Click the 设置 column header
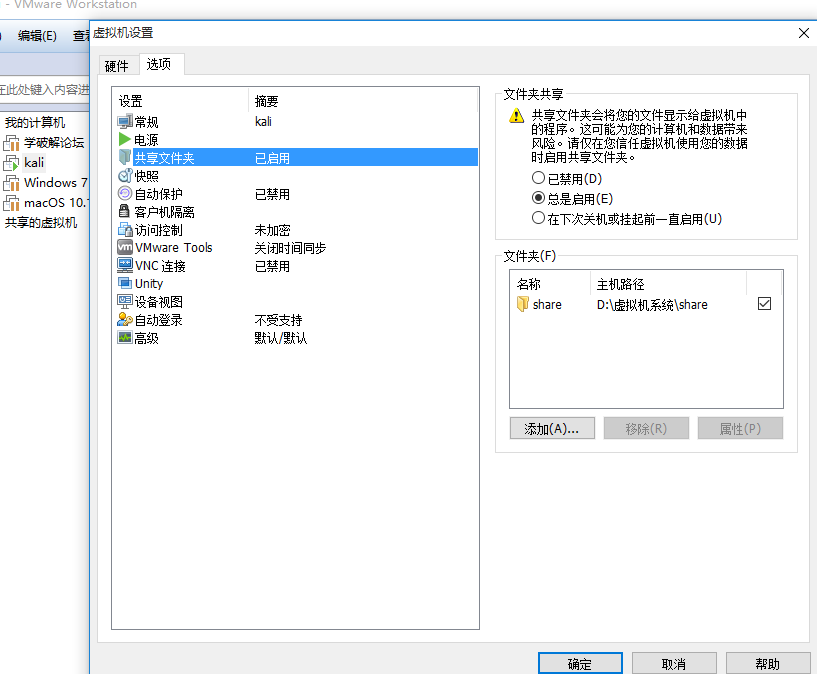Screen dimensions: 817x674 (180, 101)
